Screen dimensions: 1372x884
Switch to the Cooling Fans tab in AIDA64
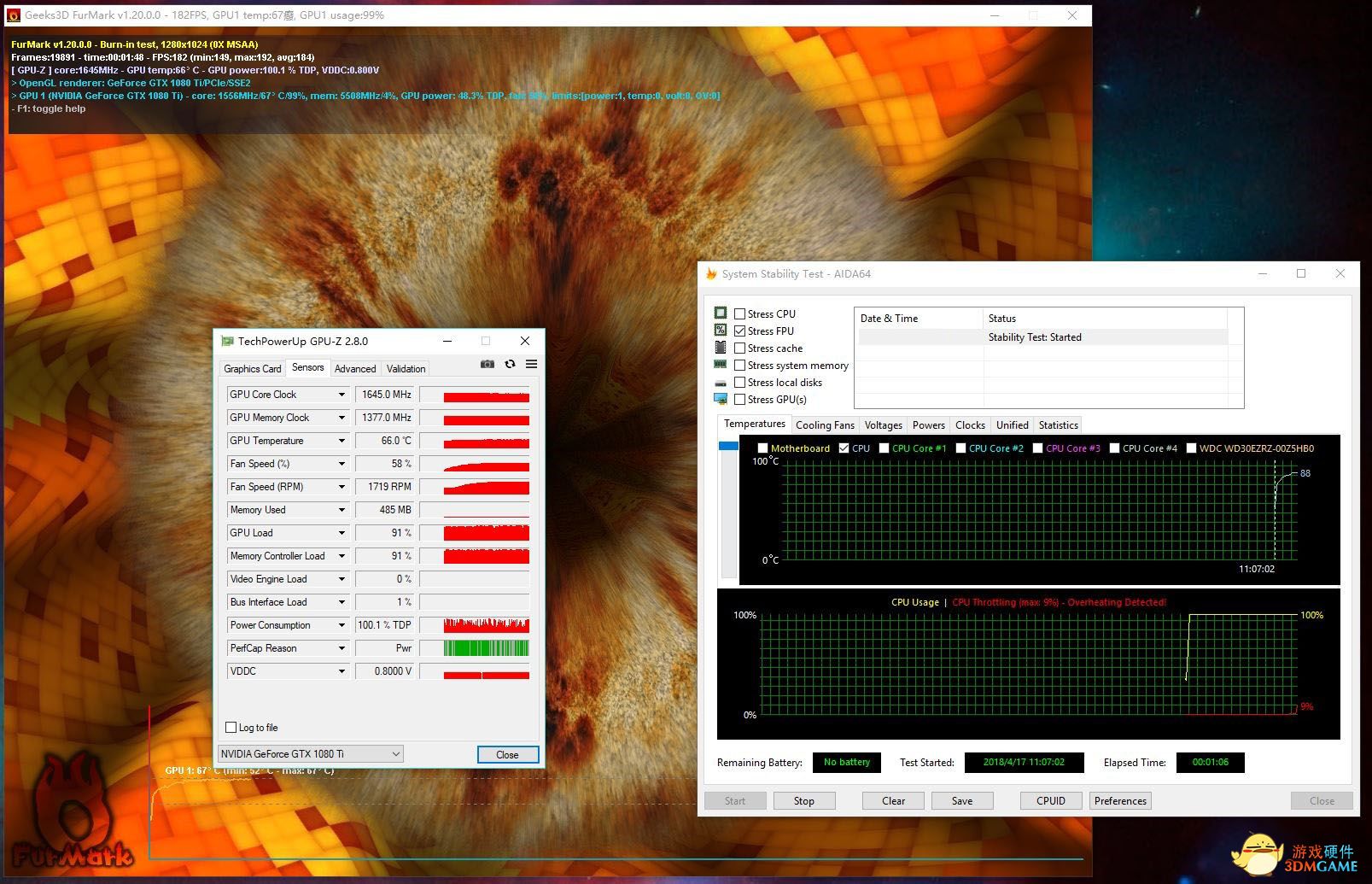point(825,425)
